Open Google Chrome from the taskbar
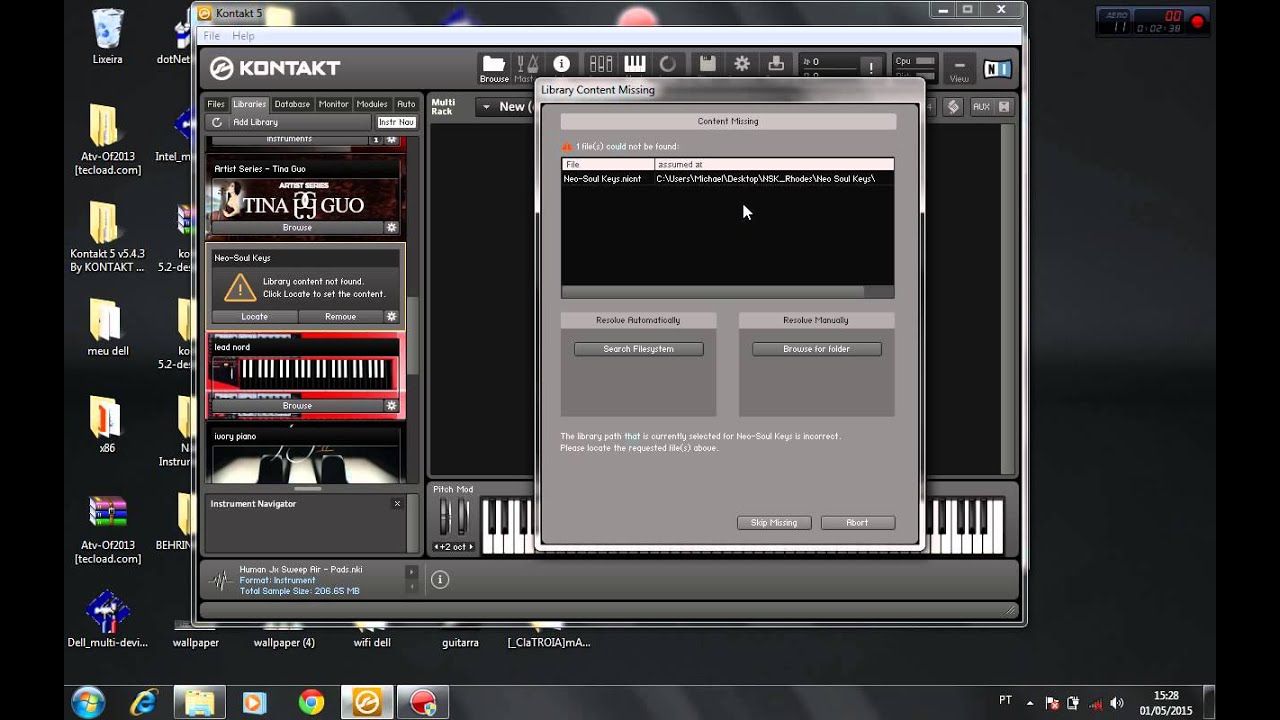Viewport: 1280px width, 720px height. (x=311, y=703)
